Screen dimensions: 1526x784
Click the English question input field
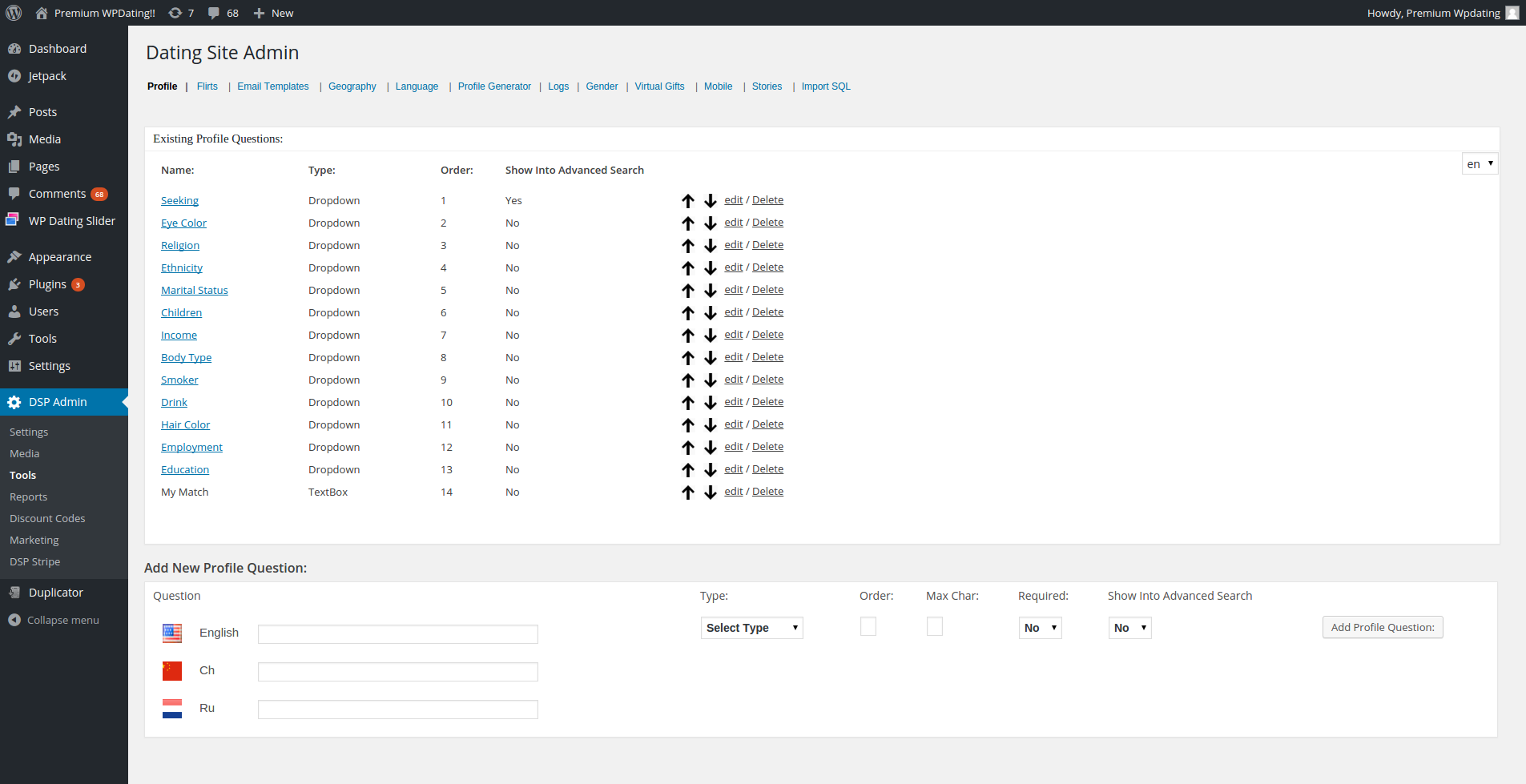398,634
